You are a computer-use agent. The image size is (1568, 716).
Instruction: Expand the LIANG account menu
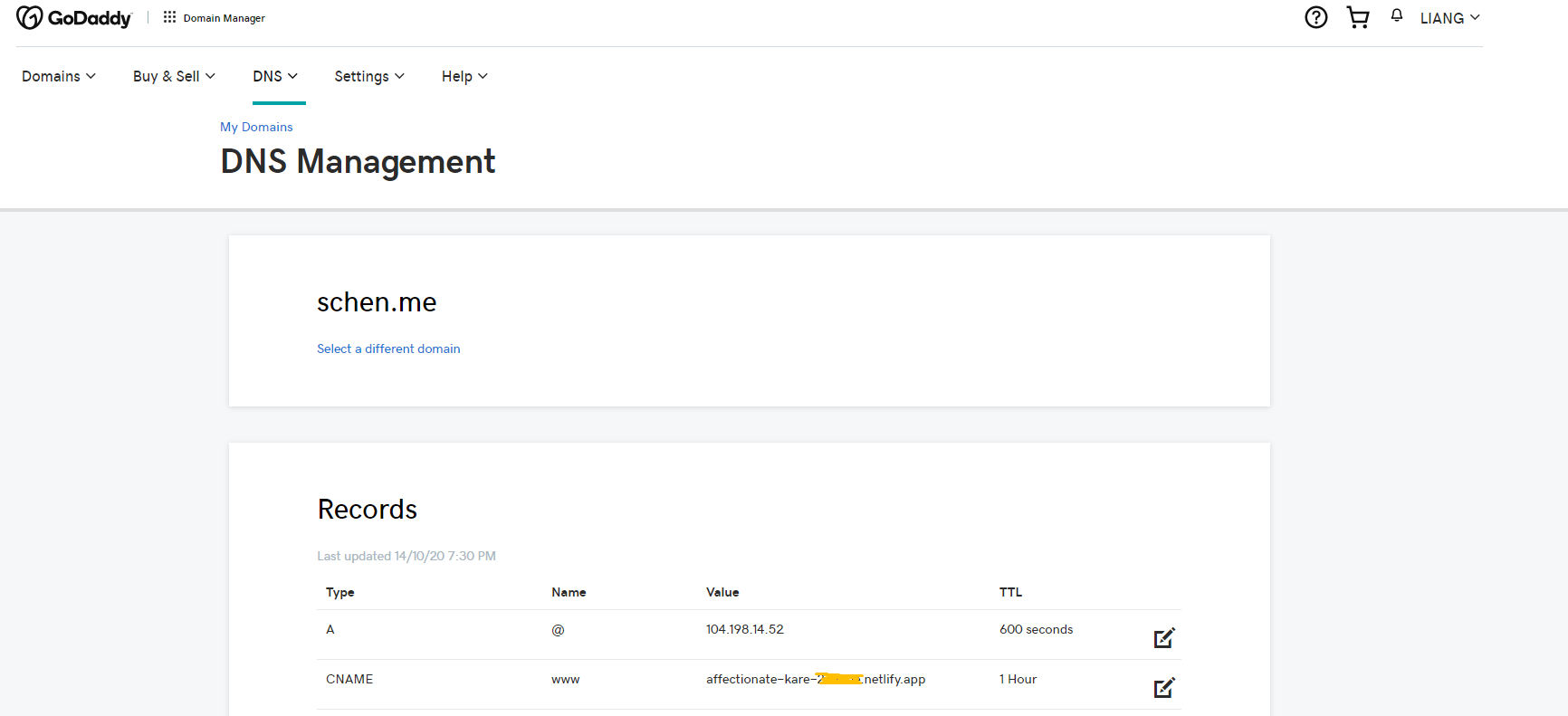1449,18
